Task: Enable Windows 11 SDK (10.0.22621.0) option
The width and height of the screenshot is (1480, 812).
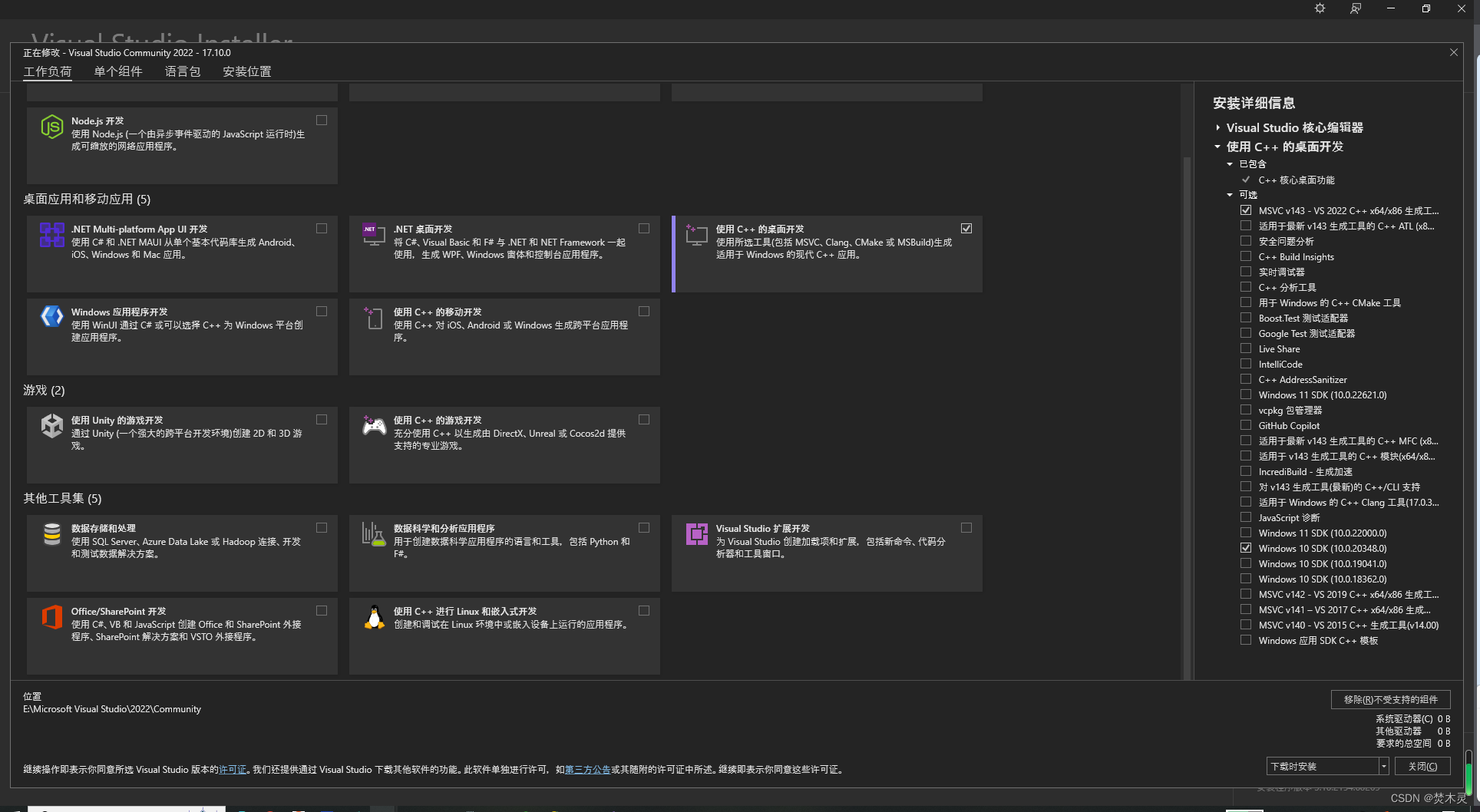Action: pyautogui.click(x=1246, y=394)
